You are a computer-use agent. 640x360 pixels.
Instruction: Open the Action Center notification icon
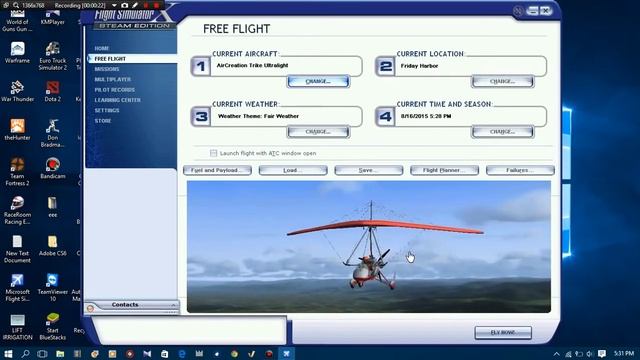tap(602, 353)
